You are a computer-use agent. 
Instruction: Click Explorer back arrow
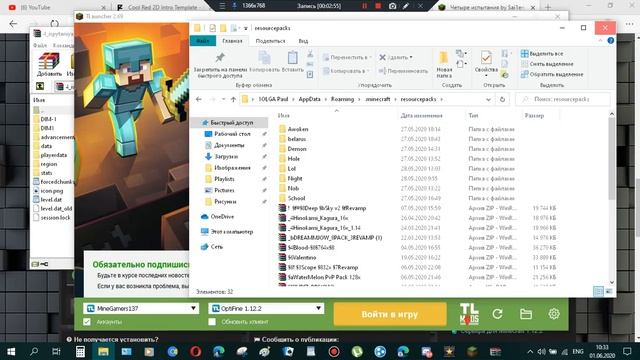pyautogui.click(x=199, y=99)
